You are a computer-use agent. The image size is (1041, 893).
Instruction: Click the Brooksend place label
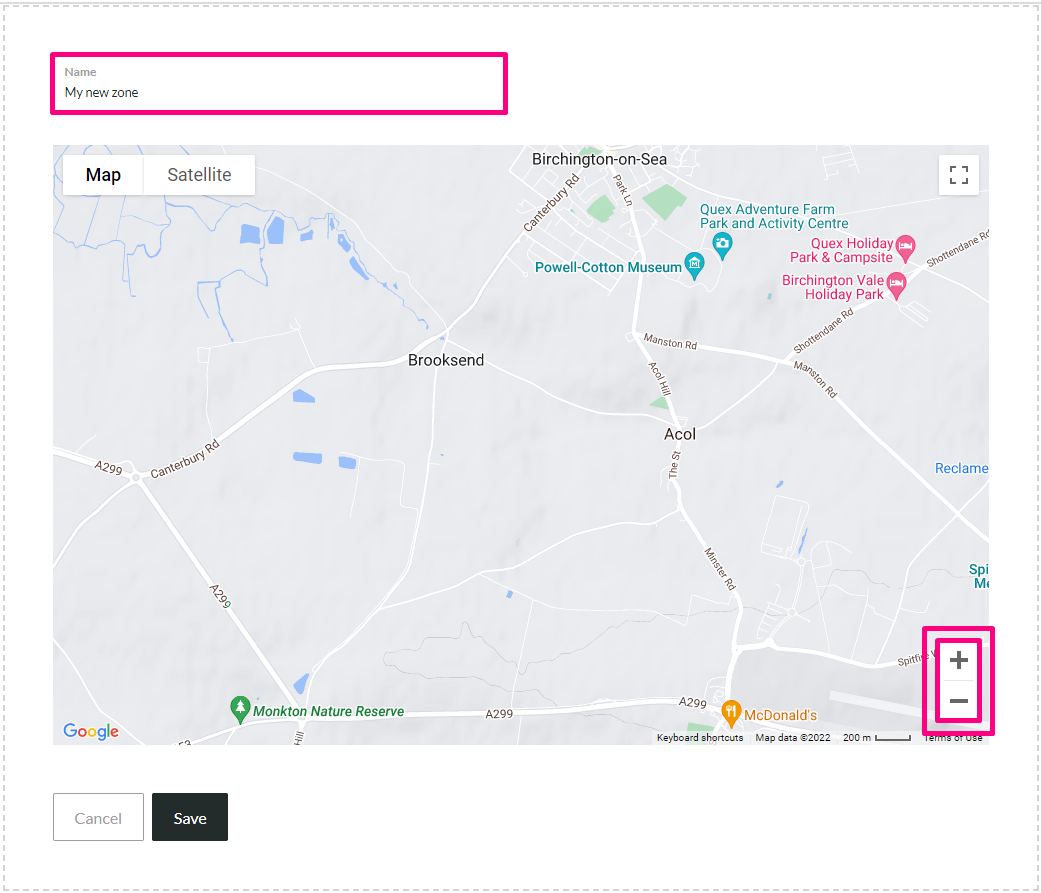coord(445,361)
